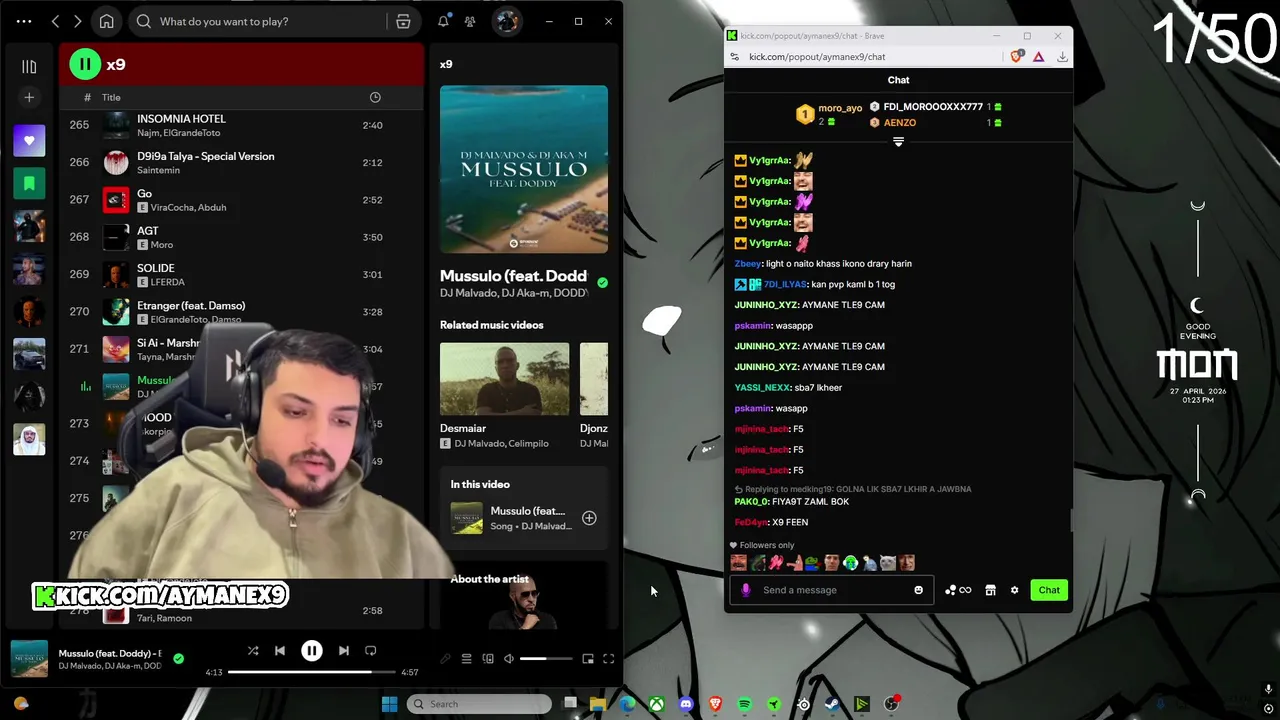Create a new playlist with plus icon
Image resolution: width=1280 pixels, height=720 pixels.
(x=29, y=97)
